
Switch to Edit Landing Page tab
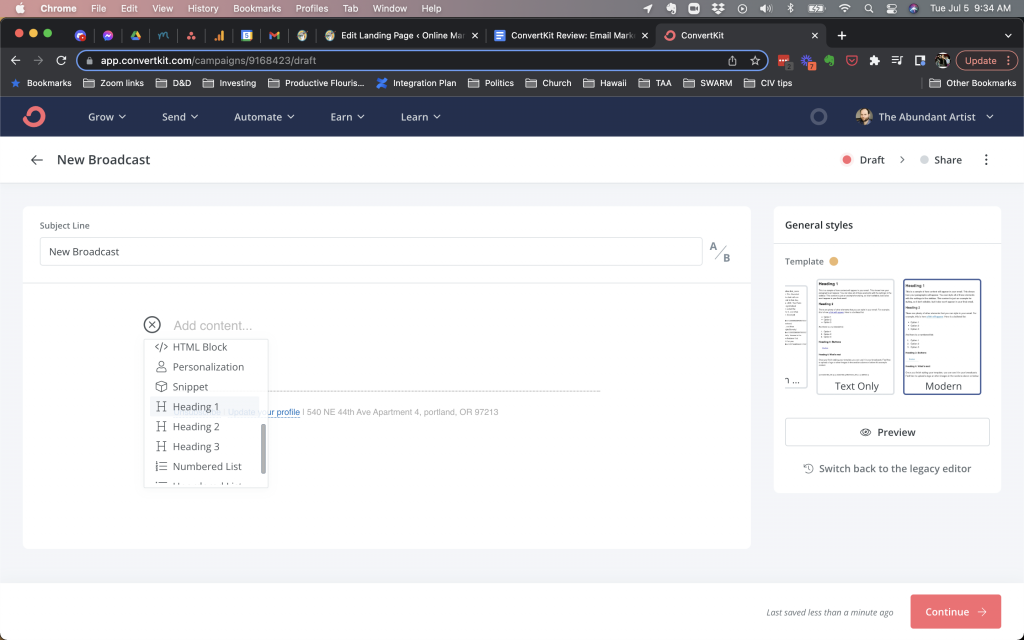[402, 35]
